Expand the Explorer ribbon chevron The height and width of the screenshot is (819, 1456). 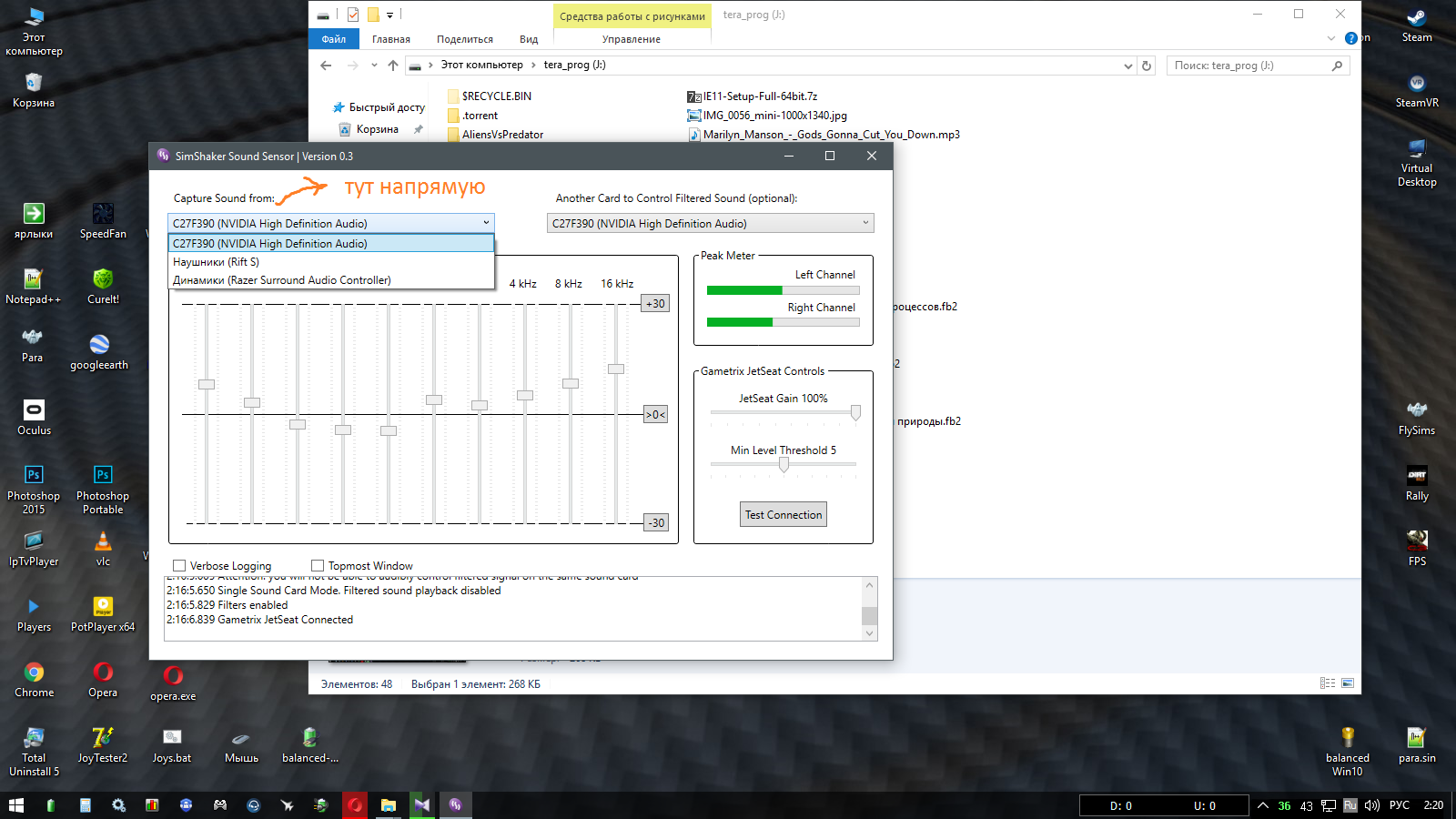[1331, 38]
